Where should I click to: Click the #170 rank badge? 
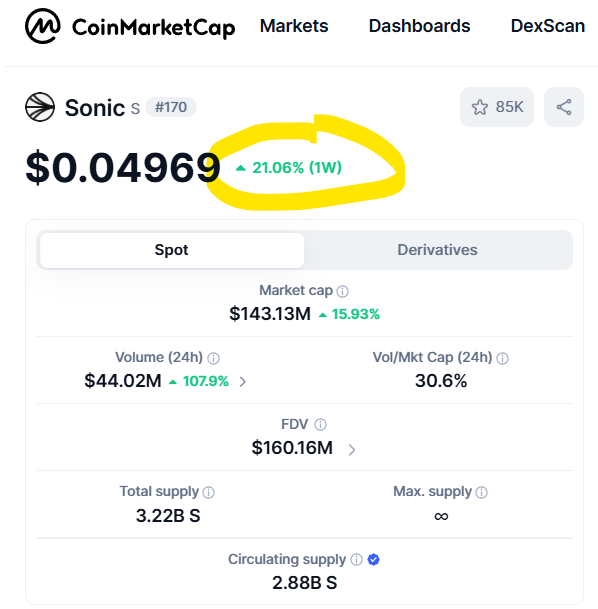tap(171, 107)
